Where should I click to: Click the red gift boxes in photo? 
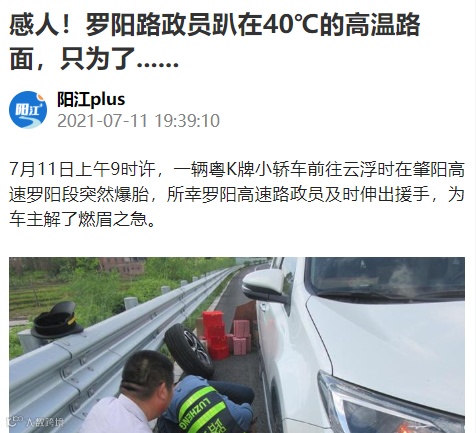coord(226,336)
